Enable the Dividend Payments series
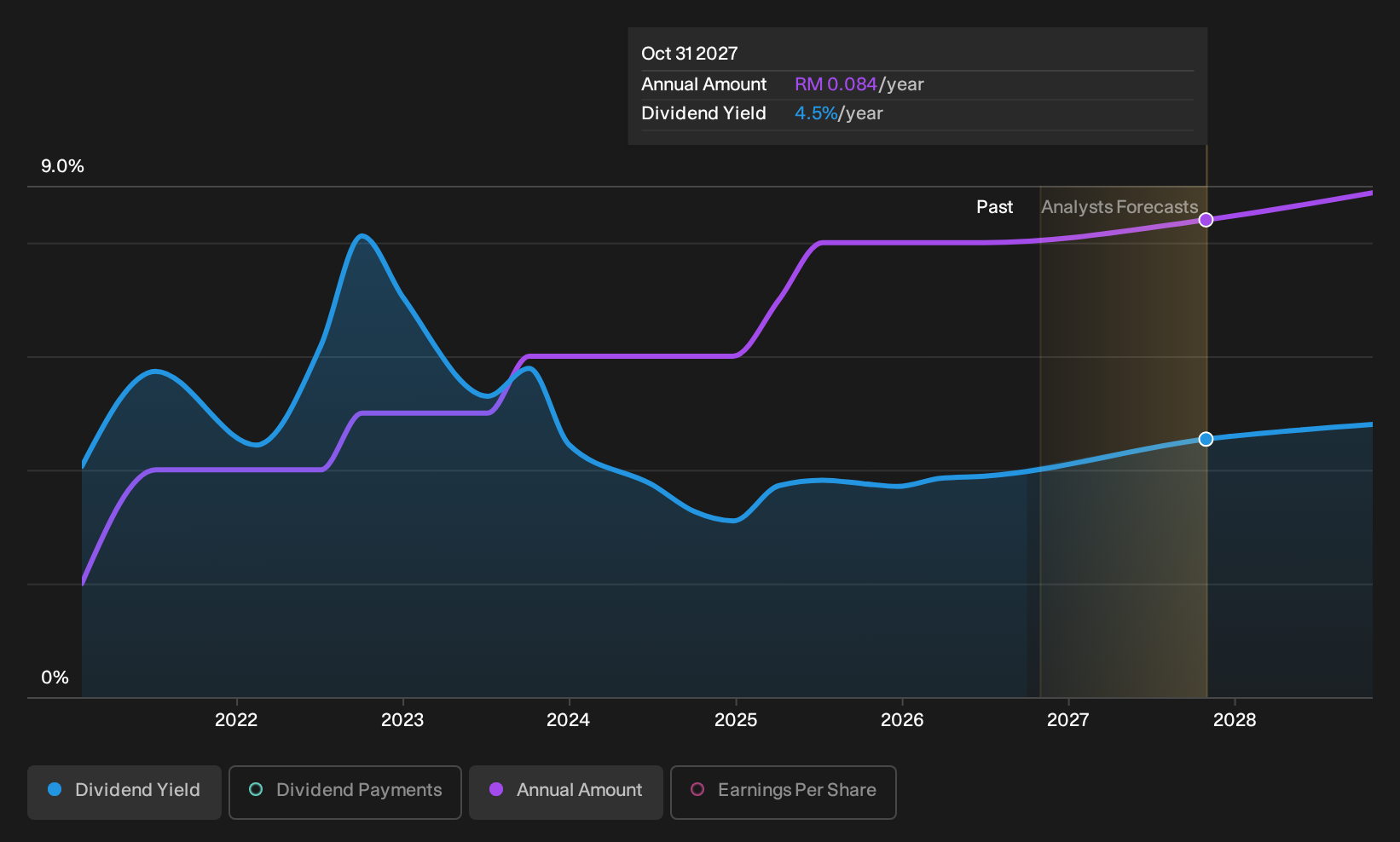 point(345,793)
